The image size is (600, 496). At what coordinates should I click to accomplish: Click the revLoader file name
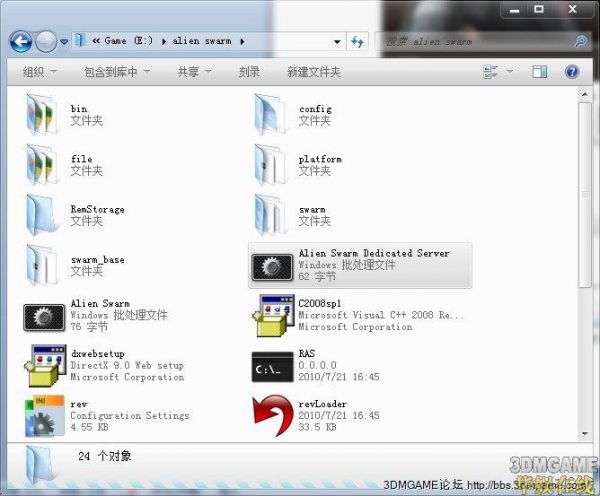[323, 404]
